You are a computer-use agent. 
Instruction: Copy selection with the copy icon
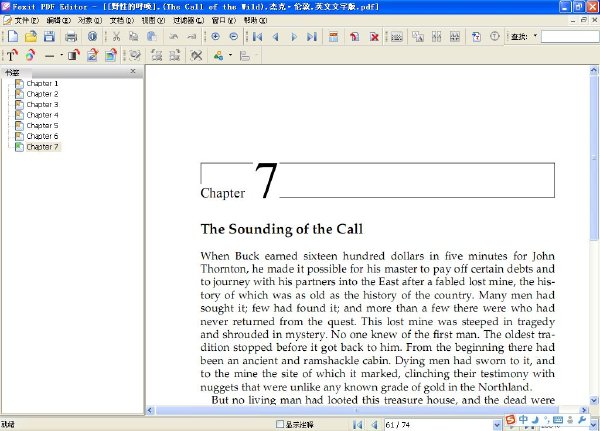tap(134, 37)
